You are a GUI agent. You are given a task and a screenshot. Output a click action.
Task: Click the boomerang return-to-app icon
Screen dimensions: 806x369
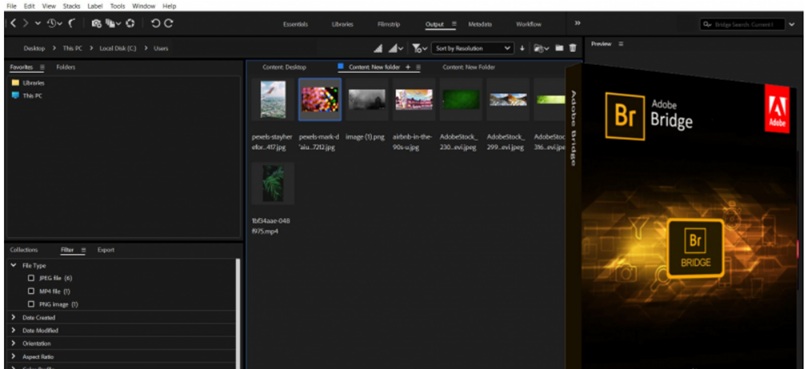72,23
